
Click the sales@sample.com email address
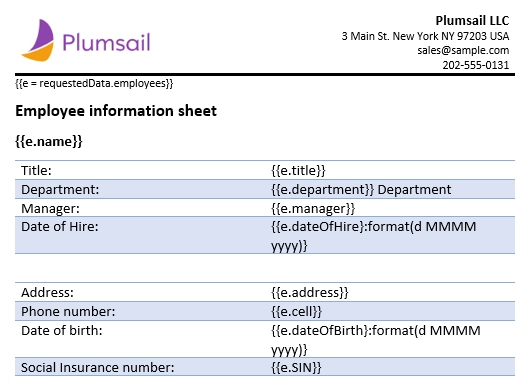tap(463, 50)
